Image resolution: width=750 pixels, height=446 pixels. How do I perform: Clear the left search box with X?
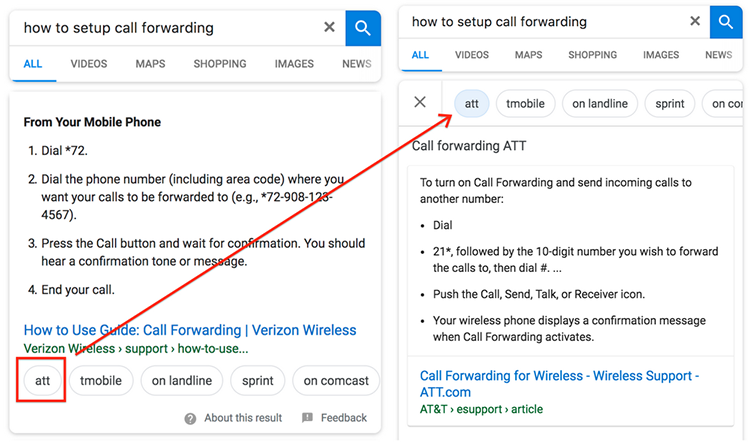click(x=329, y=27)
